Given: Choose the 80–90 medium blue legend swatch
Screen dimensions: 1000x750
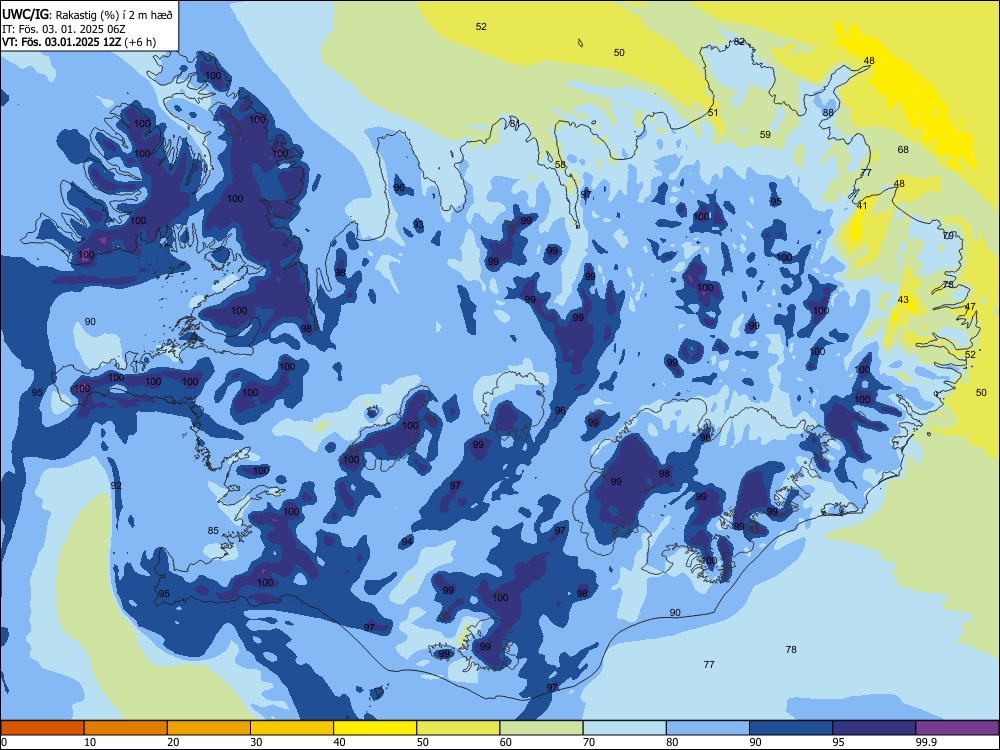Looking at the screenshot, I should coord(708,728).
